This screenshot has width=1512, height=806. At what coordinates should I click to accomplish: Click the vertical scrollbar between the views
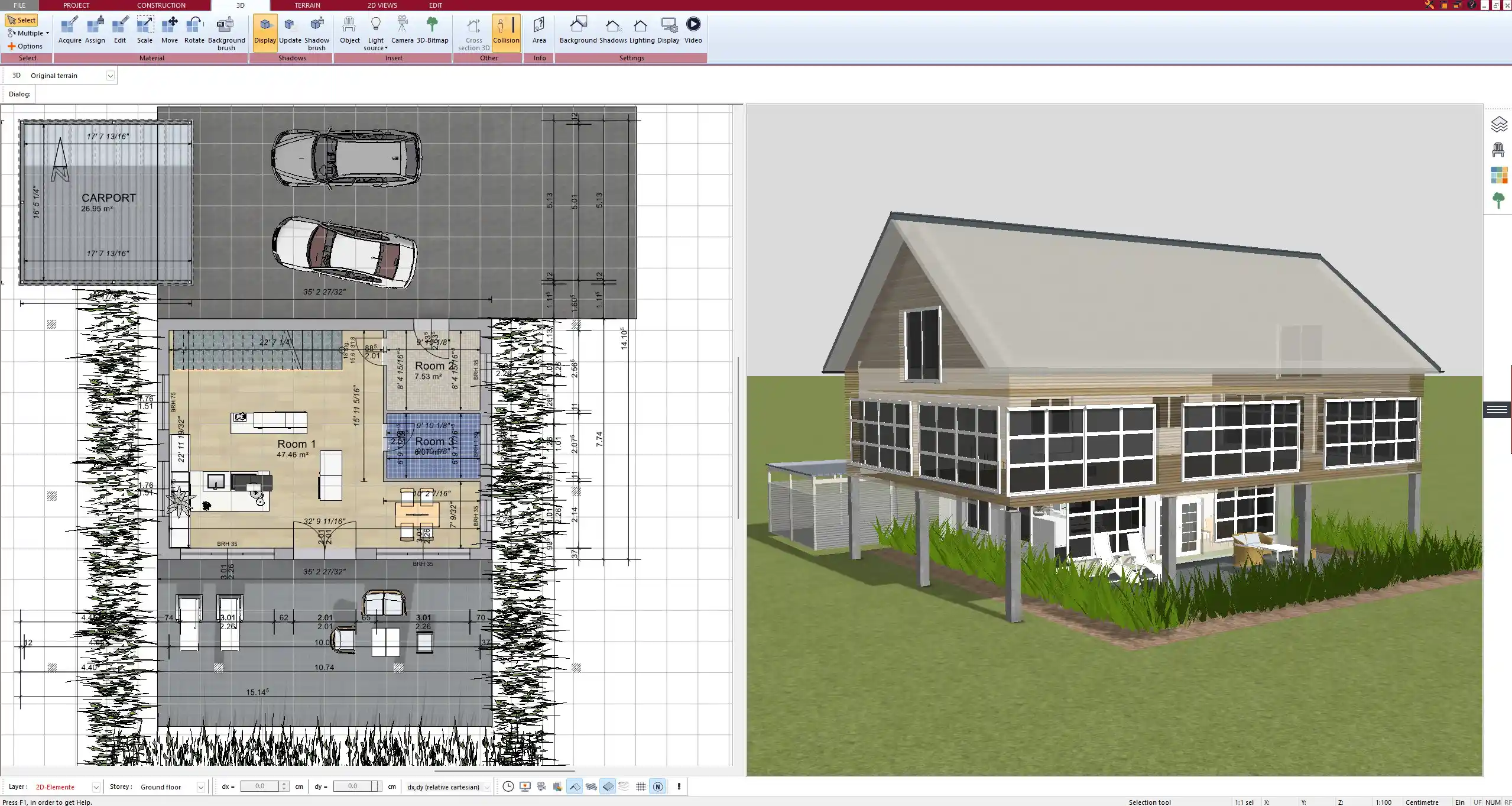click(738, 438)
